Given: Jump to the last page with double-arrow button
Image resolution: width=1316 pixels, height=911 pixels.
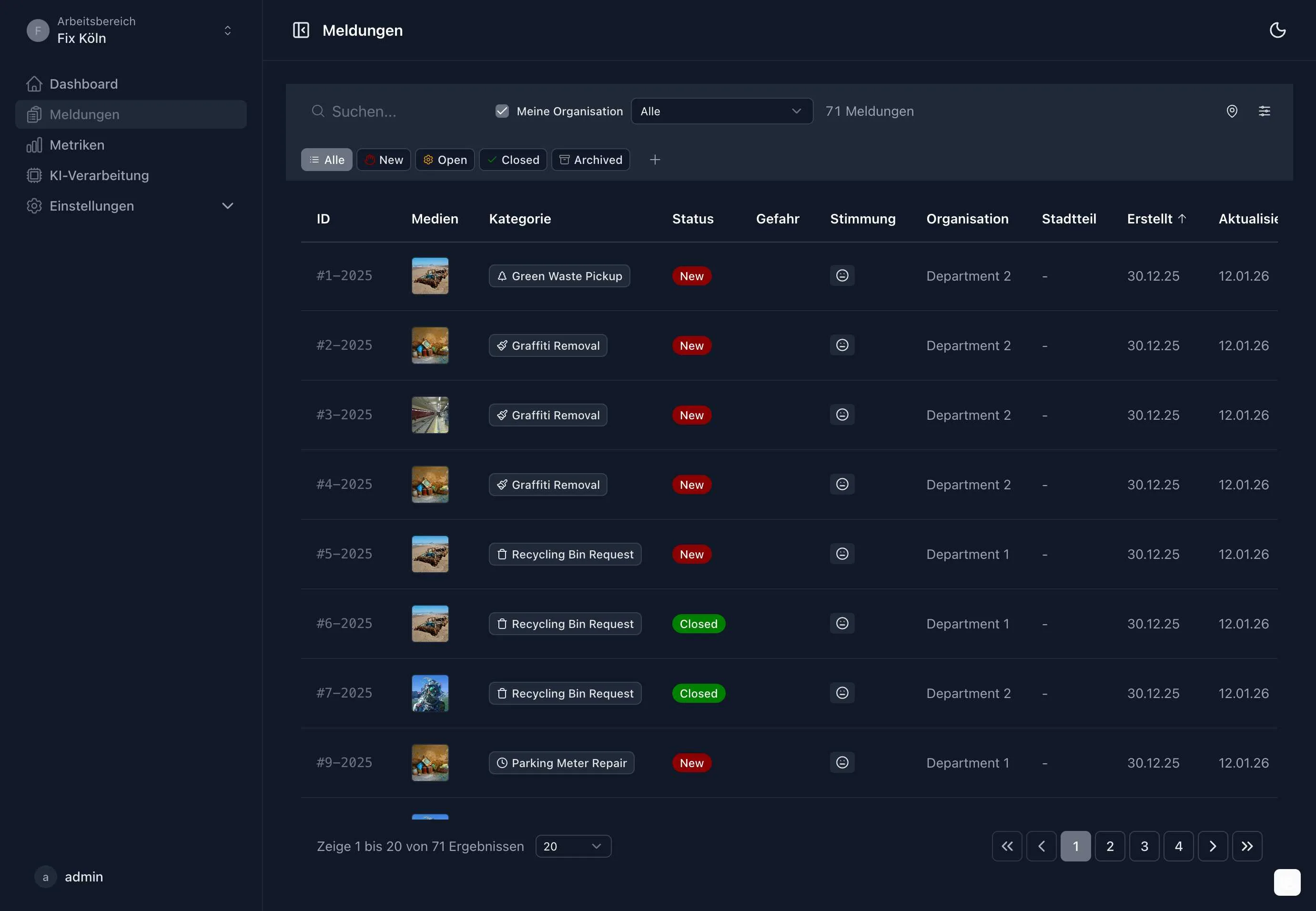Looking at the screenshot, I should 1247,846.
